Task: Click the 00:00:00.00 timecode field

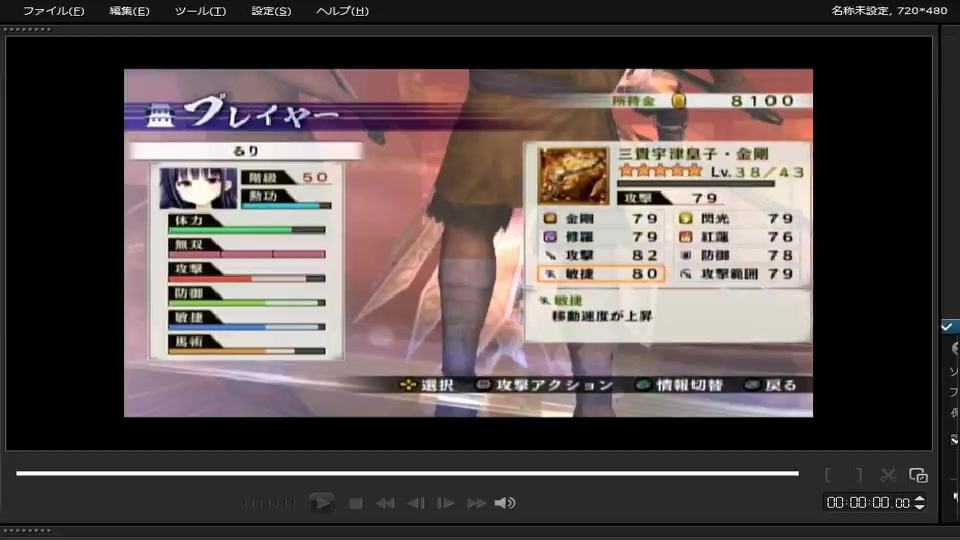Action: click(868, 503)
